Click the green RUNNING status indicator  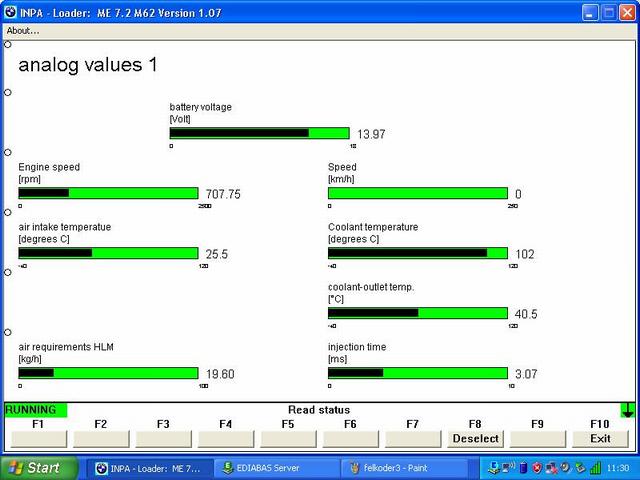point(35,410)
